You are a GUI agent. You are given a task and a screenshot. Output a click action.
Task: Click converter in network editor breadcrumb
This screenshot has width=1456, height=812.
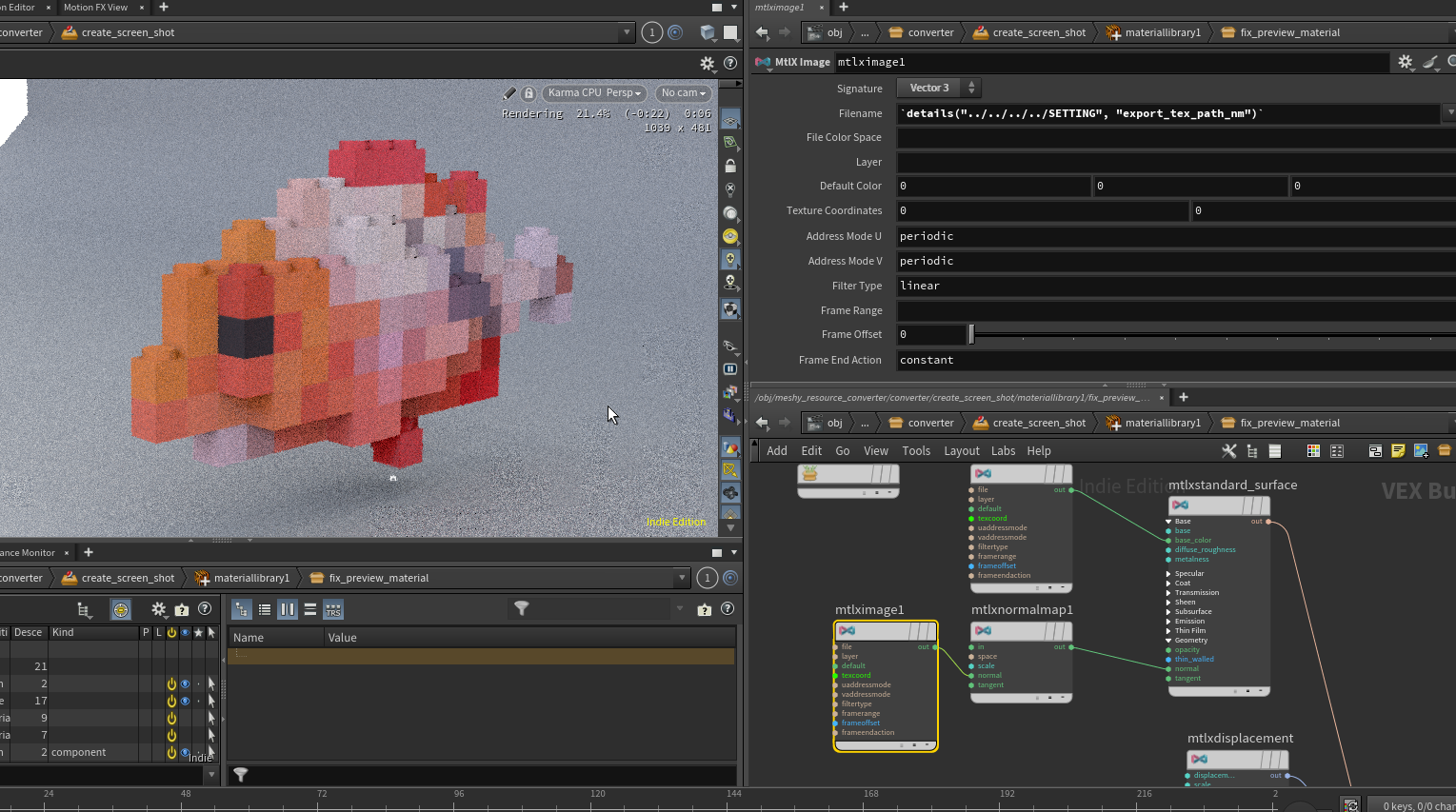point(930,423)
